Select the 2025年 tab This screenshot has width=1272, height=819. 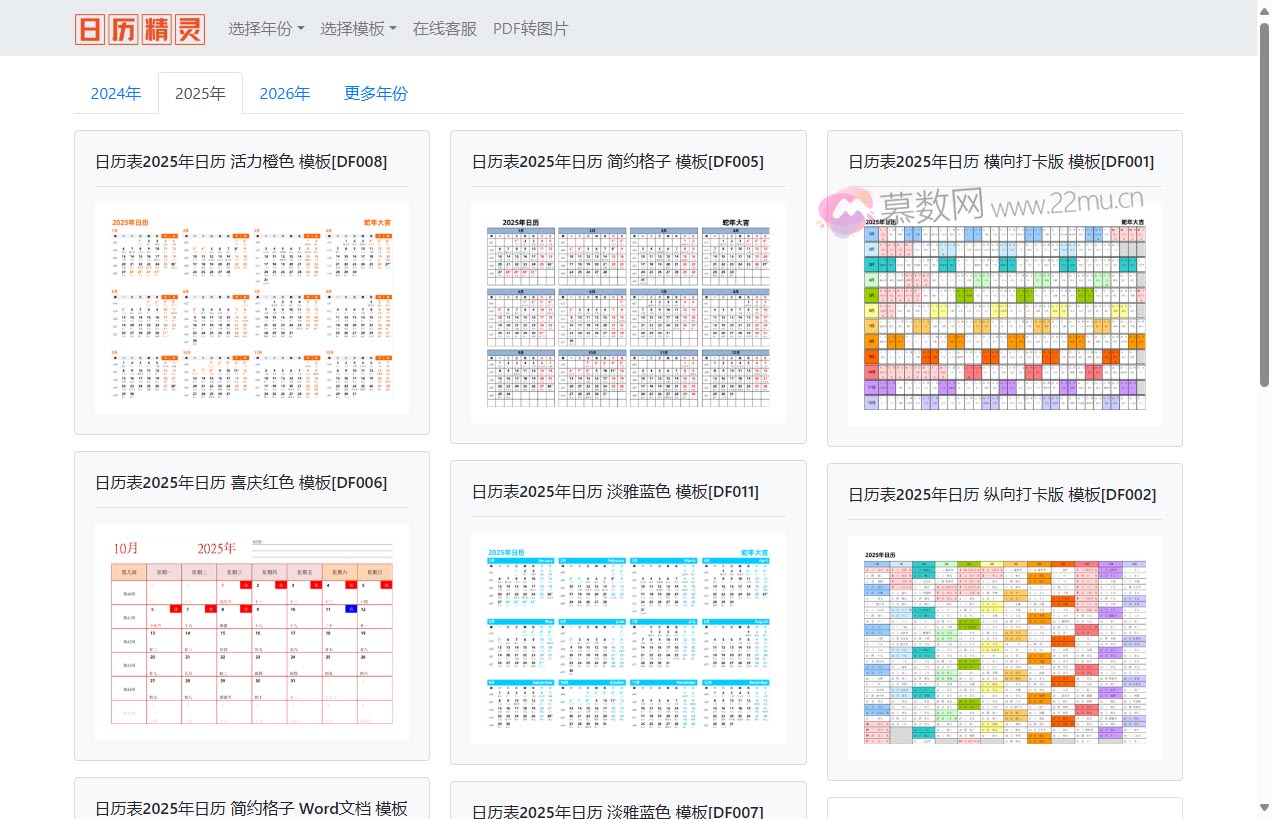point(200,94)
